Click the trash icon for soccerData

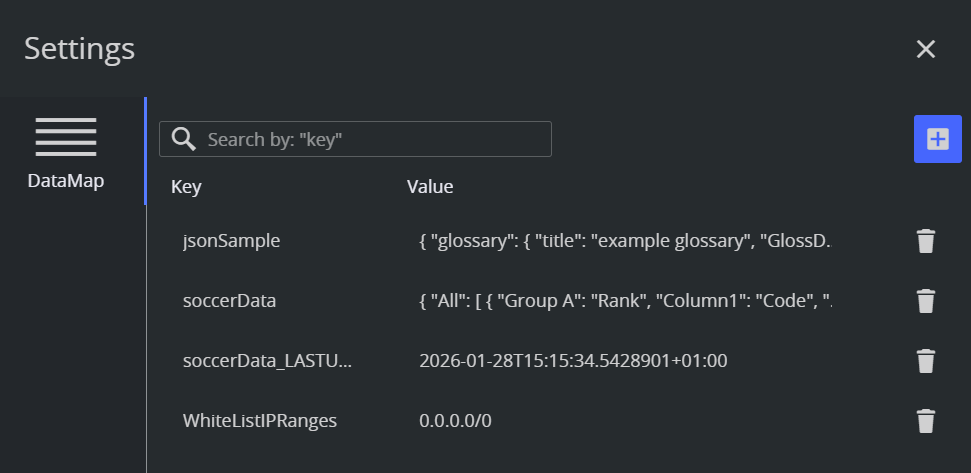click(926, 301)
